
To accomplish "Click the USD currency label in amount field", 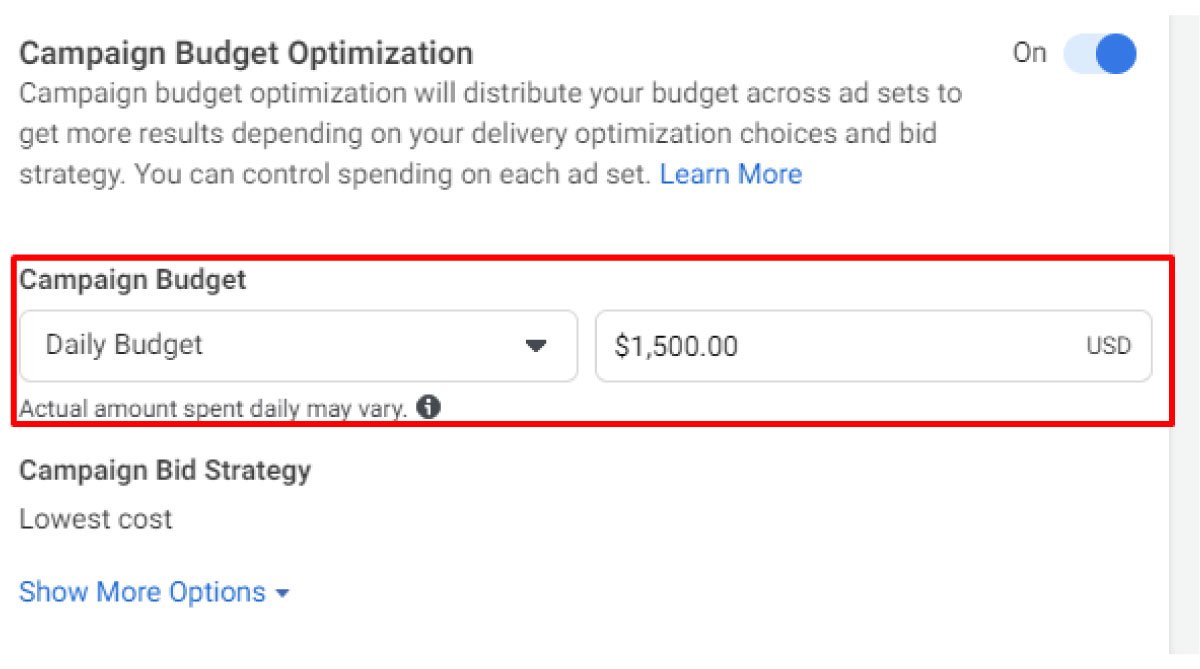I will pos(1108,347).
